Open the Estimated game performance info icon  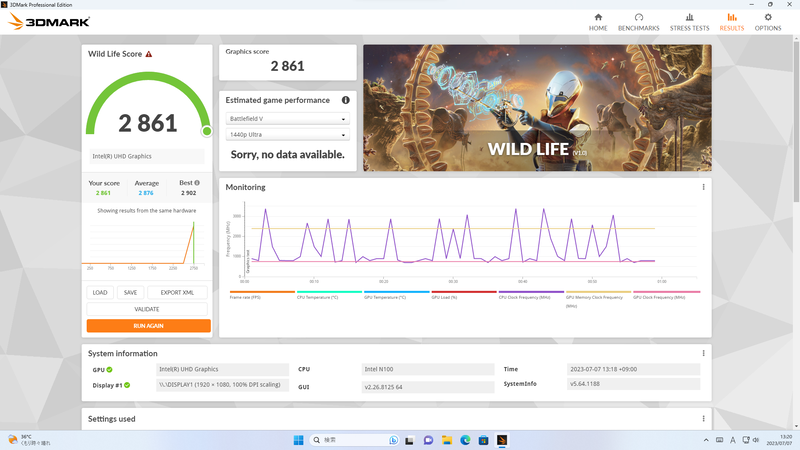345,100
